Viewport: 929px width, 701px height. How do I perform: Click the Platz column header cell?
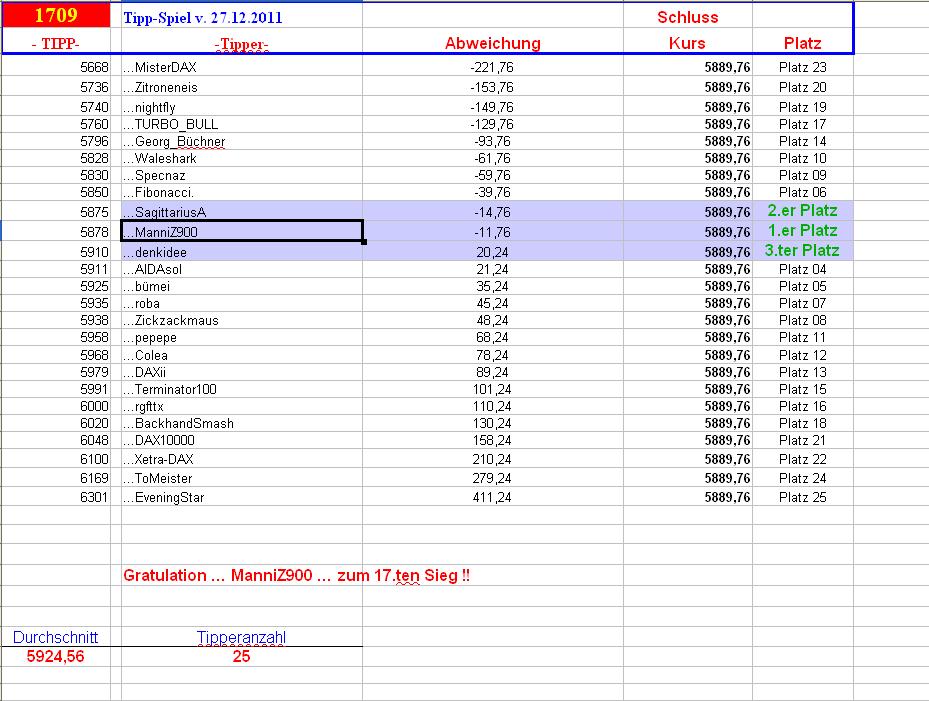(x=802, y=43)
